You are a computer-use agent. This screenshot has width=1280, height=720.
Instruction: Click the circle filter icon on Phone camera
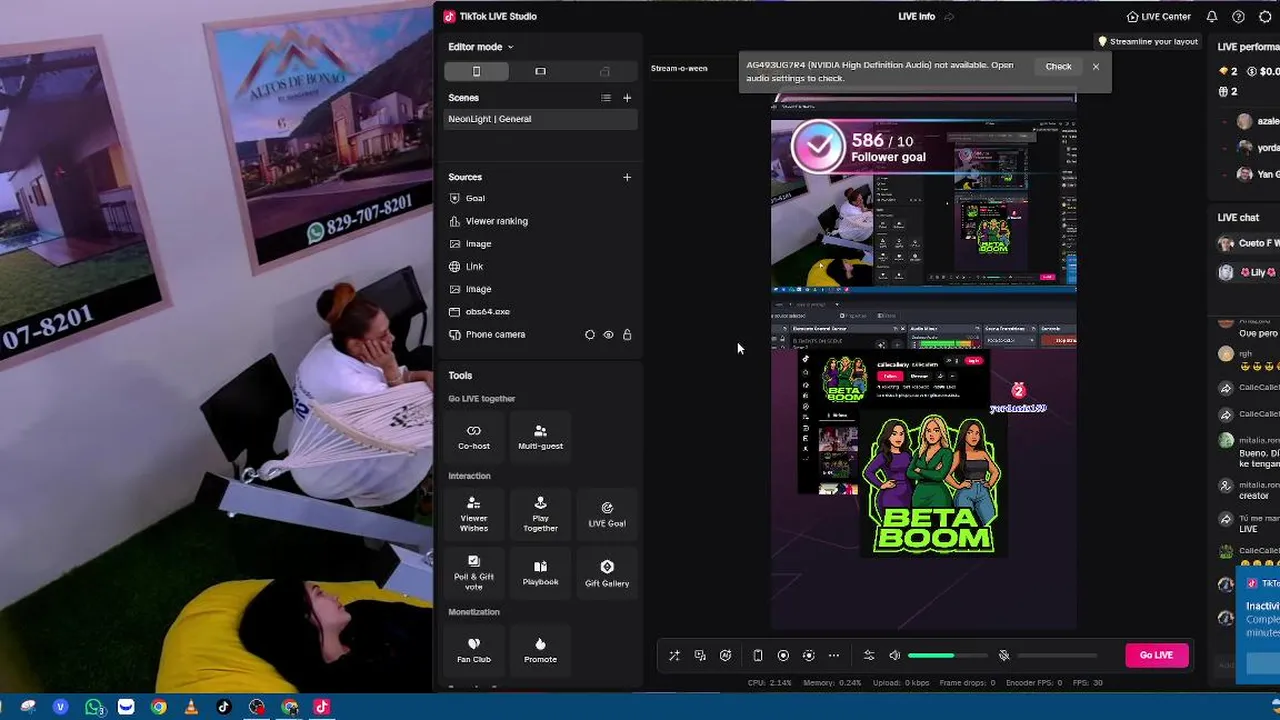590,335
